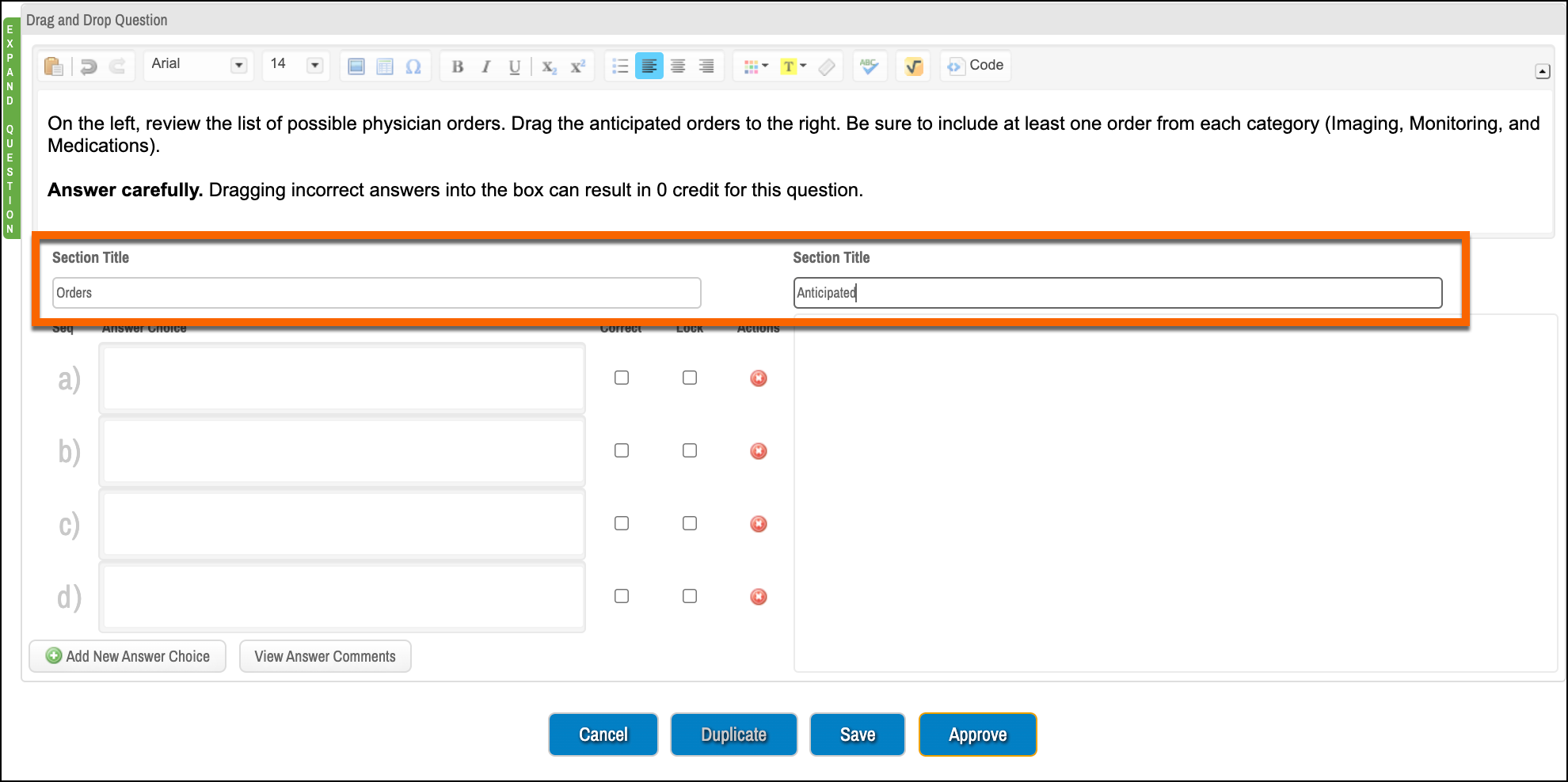Viewport: 1568px width, 782px height.
Task: Insert a special character with the Omega icon
Action: (x=413, y=66)
